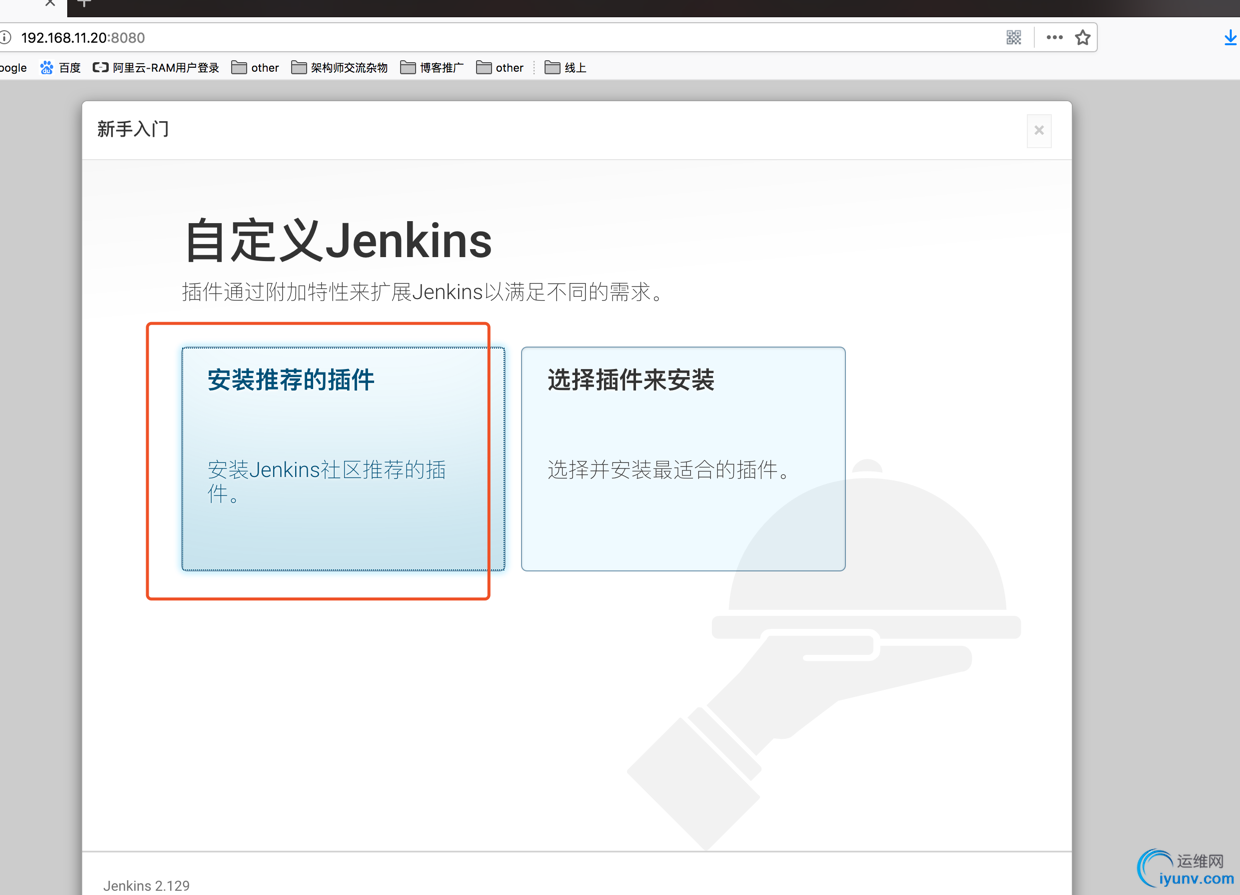1240x895 pixels.
Task: Open the 博客推广 bookmark folder
Action: click(x=432, y=68)
